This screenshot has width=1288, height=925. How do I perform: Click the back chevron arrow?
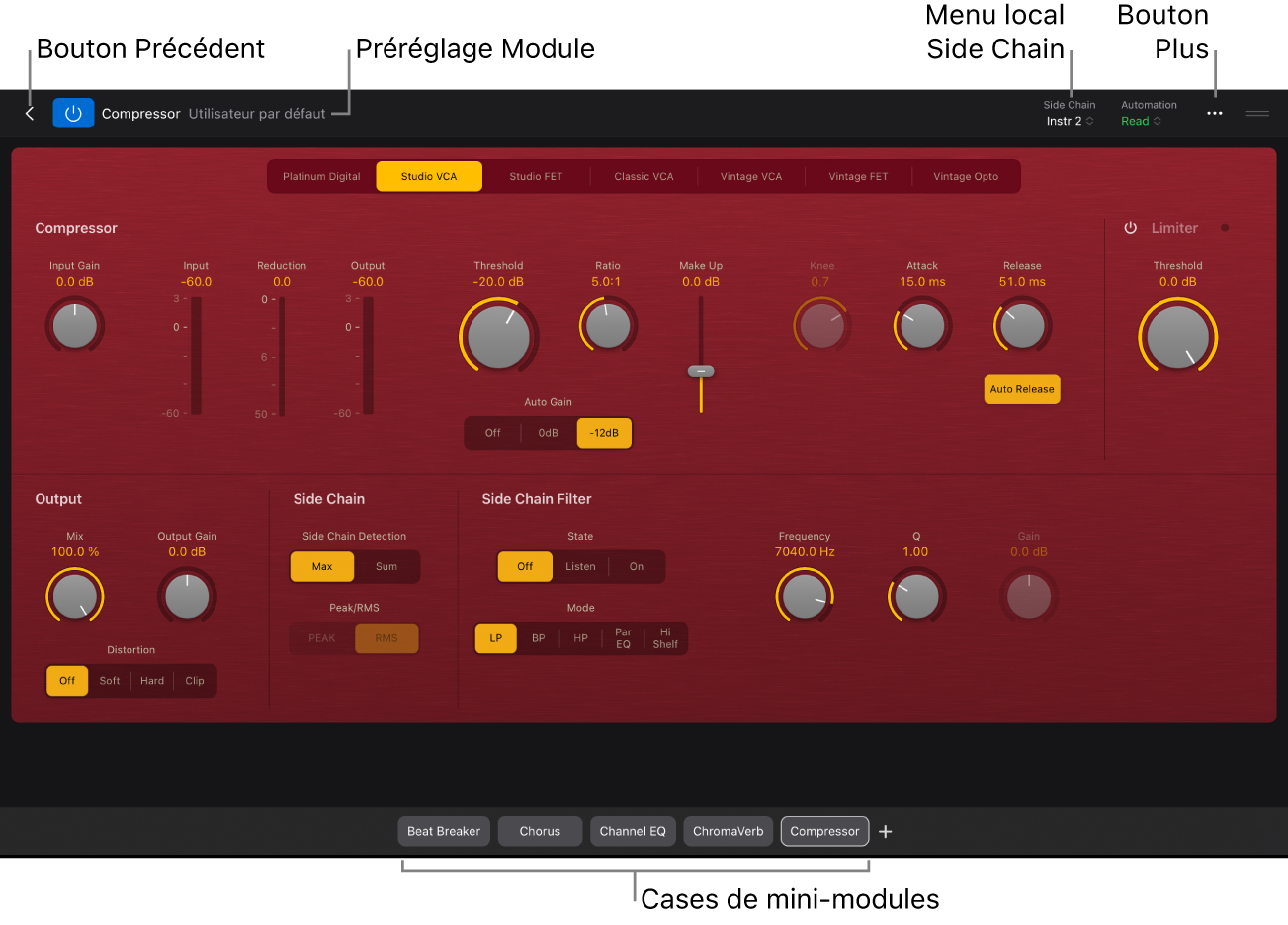(29, 113)
